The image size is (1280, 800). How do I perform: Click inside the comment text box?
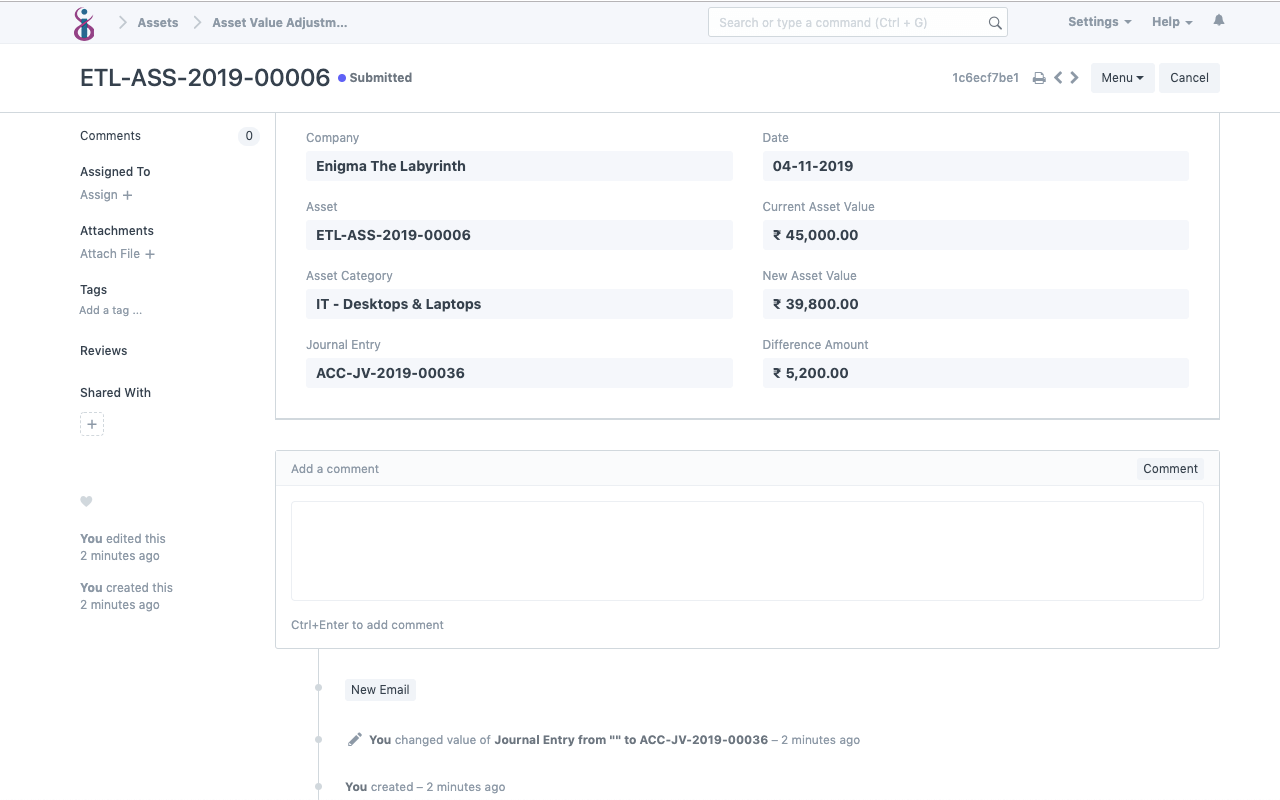[747, 550]
